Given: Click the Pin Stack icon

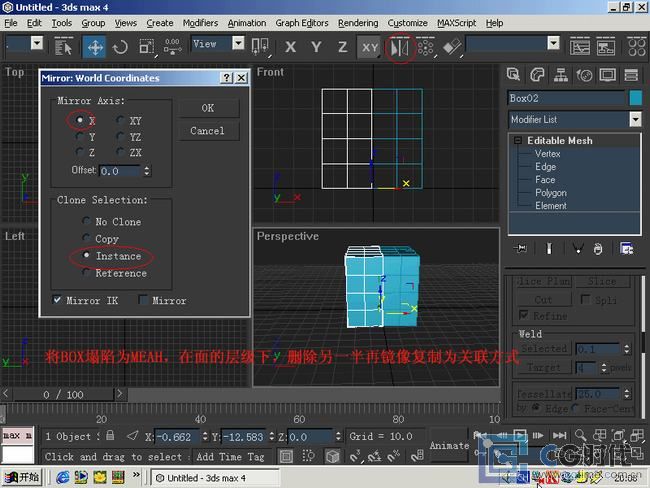Looking at the screenshot, I should point(520,248).
